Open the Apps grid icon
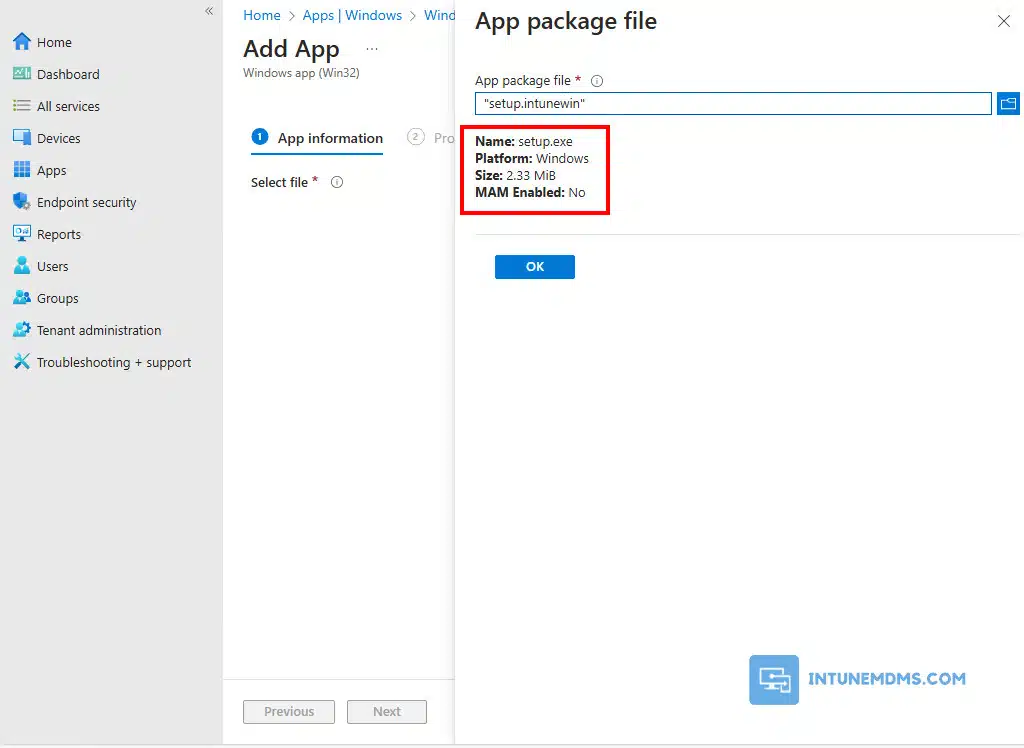Image resolution: width=1024 pixels, height=748 pixels. coord(21,170)
